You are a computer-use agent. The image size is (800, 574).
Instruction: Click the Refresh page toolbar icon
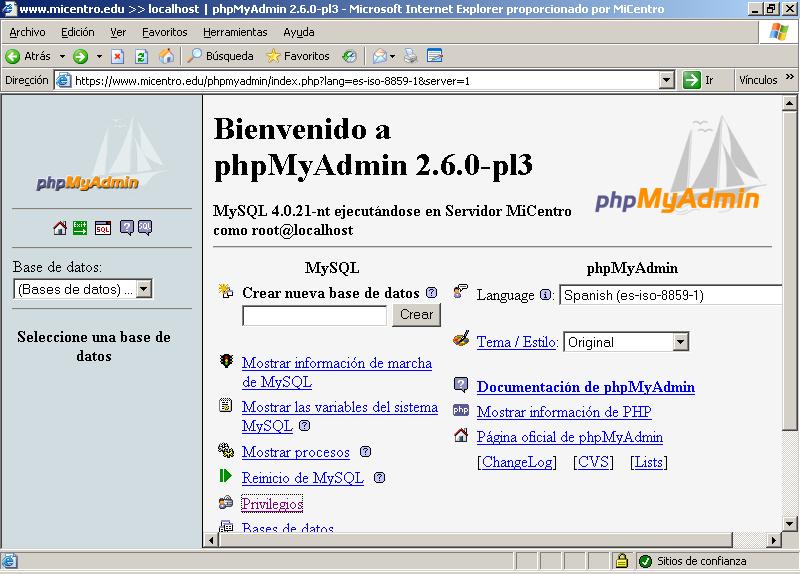[x=141, y=56]
